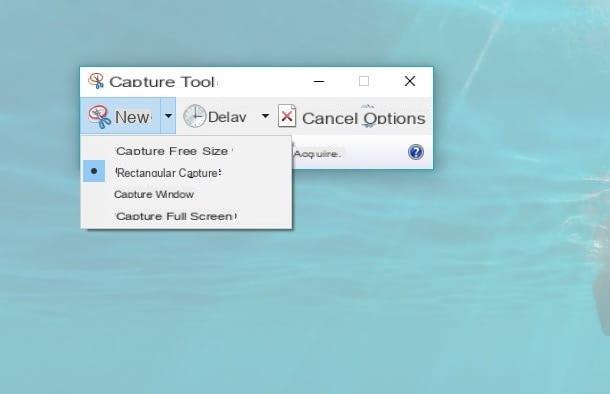Minimize the Capture Tool window
Image resolution: width=610 pixels, height=394 pixels.
click(x=319, y=81)
